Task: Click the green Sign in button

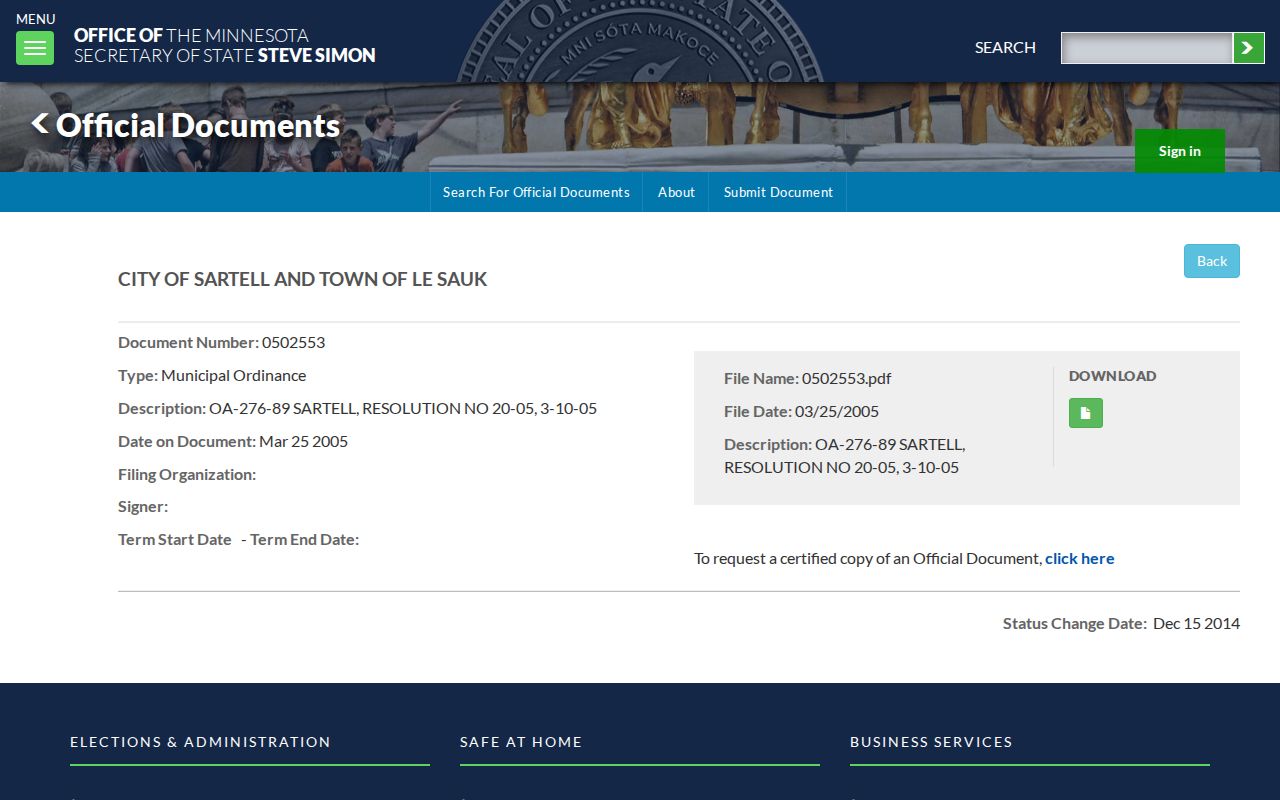Action: [x=1180, y=151]
